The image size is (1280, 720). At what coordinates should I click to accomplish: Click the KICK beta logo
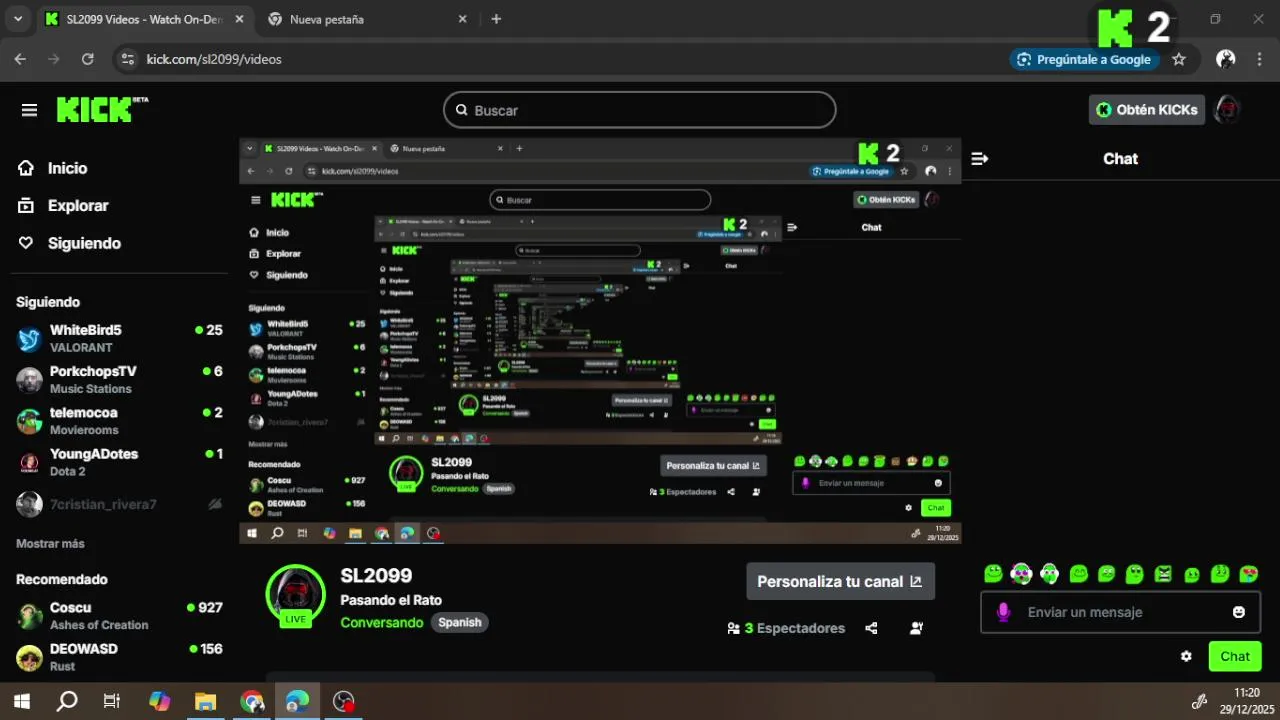102,109
